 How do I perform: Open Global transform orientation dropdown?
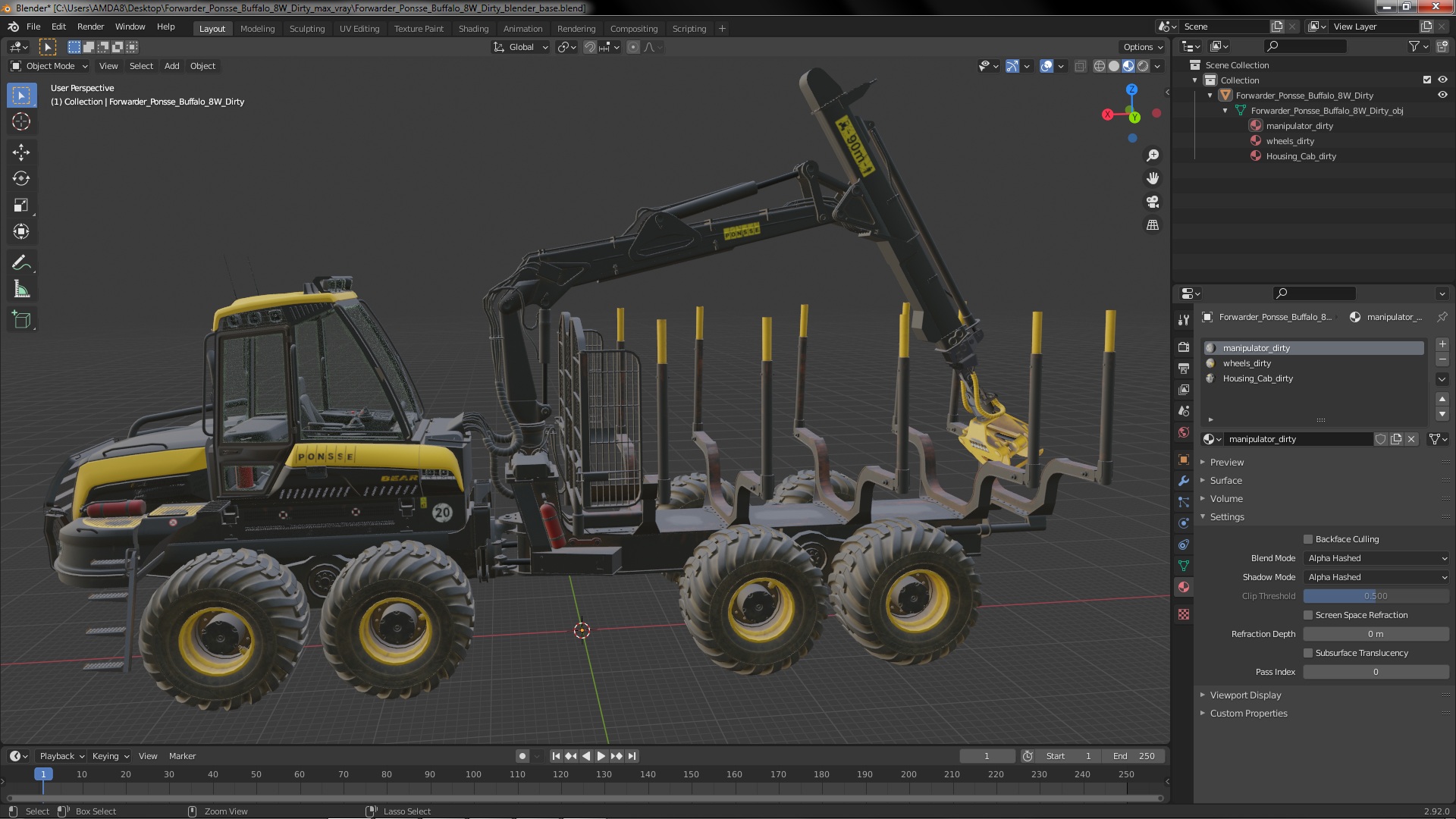point(520,47)
